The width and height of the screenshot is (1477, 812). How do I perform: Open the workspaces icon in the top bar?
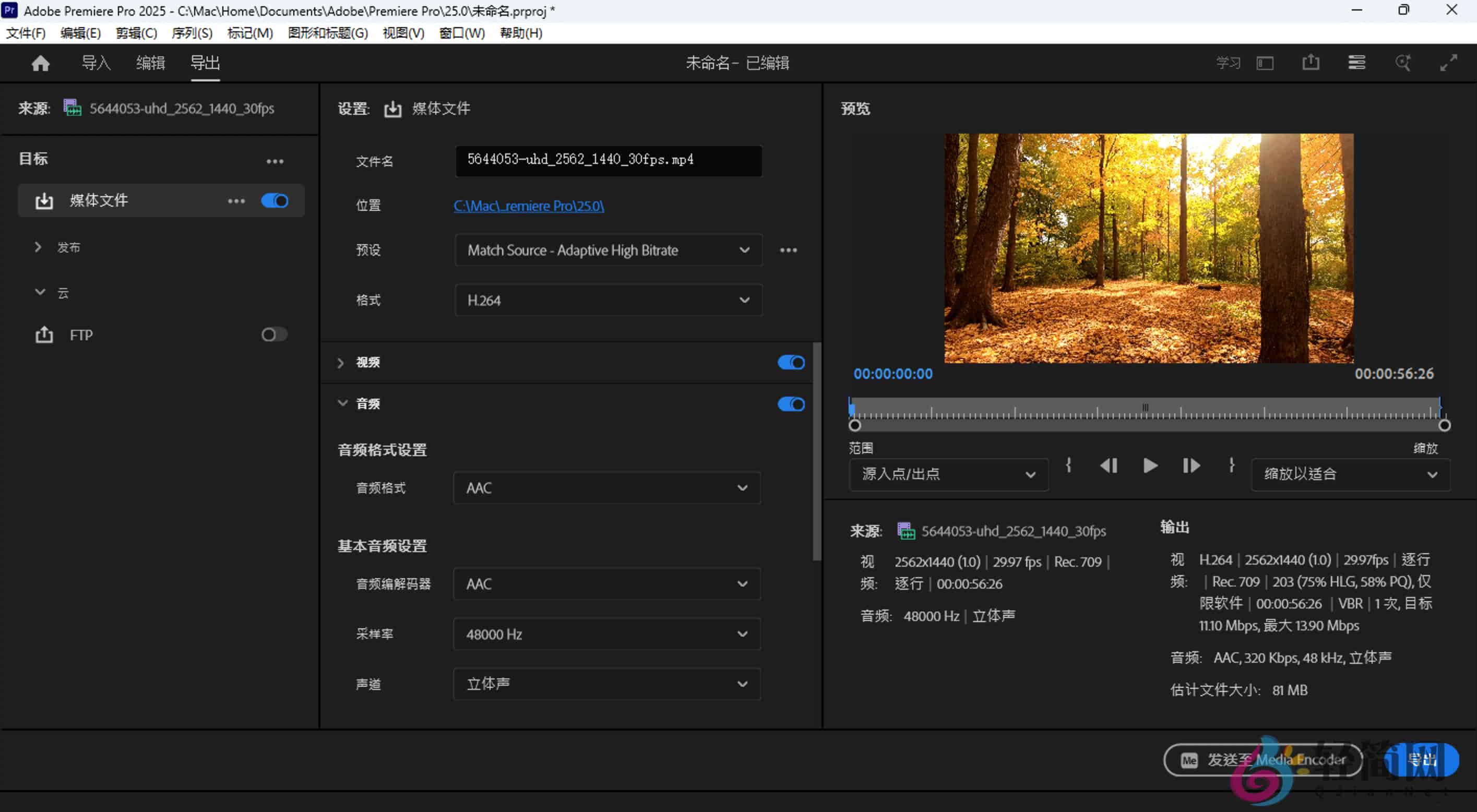1356,63
